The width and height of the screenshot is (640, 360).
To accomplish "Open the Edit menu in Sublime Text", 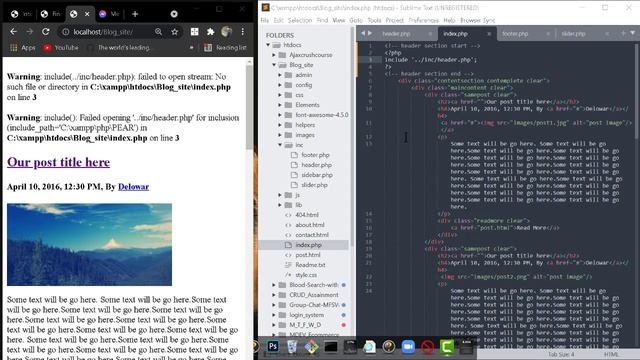I will [279, 20].
